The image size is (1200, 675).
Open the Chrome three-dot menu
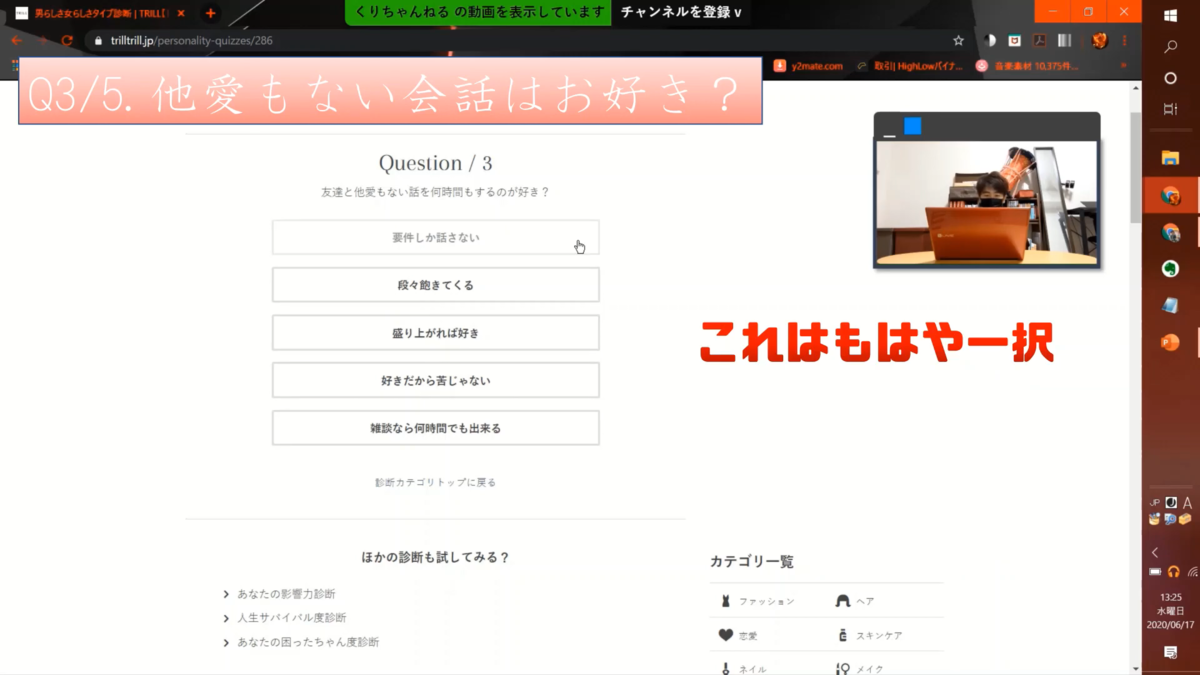1125,41
